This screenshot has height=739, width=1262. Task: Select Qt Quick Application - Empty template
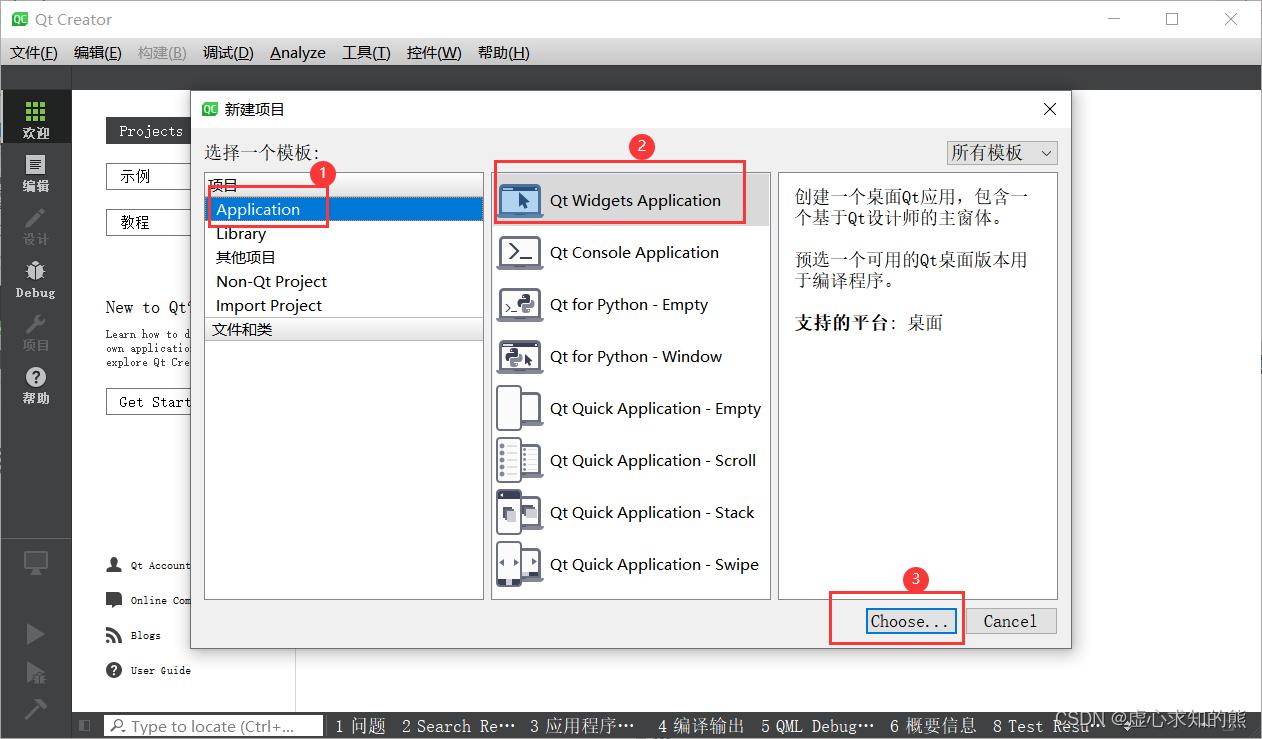click(x=631, y=409)
